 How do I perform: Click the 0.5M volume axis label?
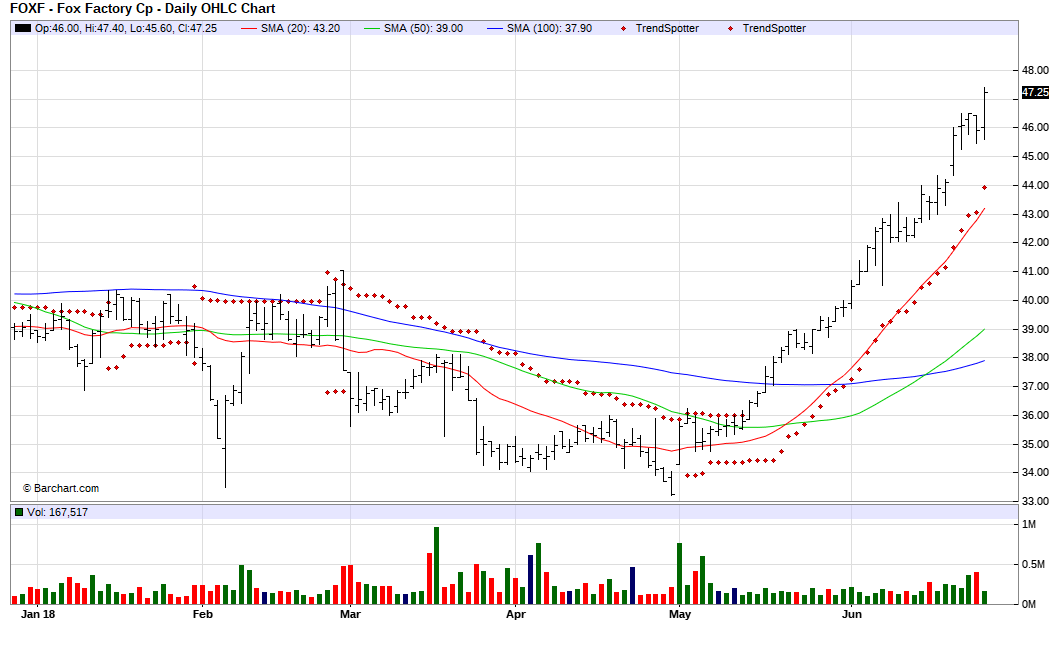tap(1034, 565)
